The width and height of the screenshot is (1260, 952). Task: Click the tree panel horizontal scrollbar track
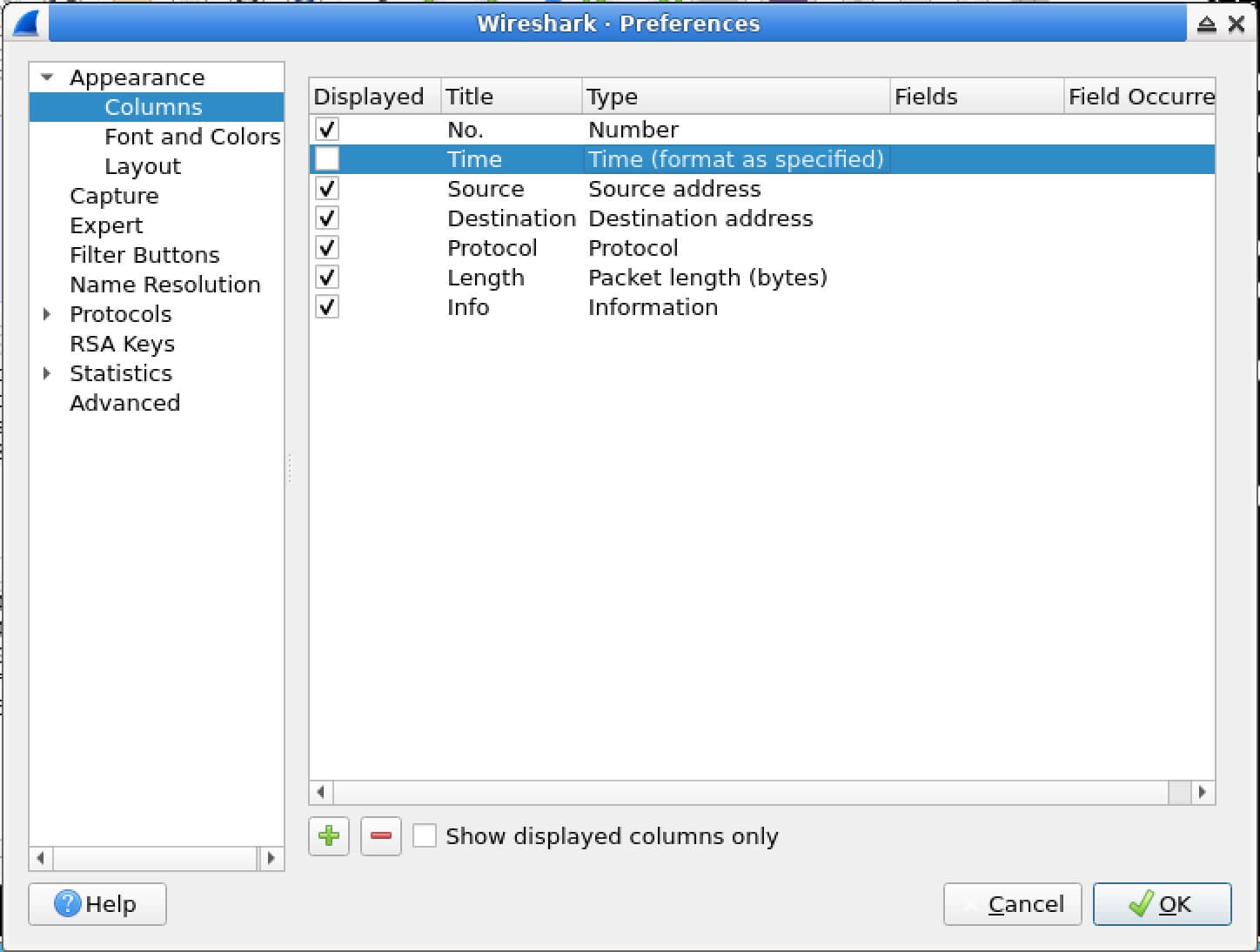pyautogui.click(x=156, y=858)
